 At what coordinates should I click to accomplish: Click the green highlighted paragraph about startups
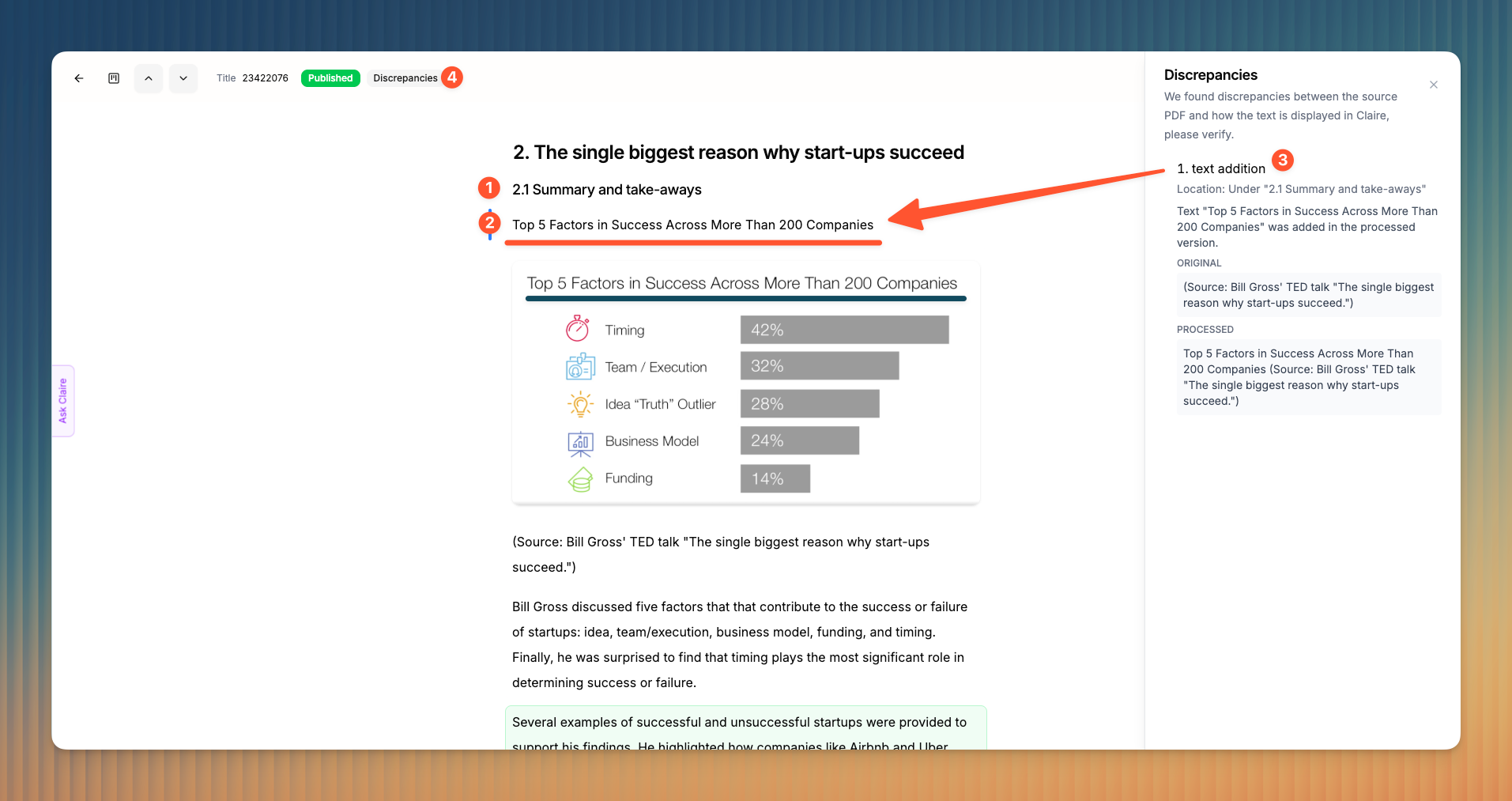coord(746,727)
